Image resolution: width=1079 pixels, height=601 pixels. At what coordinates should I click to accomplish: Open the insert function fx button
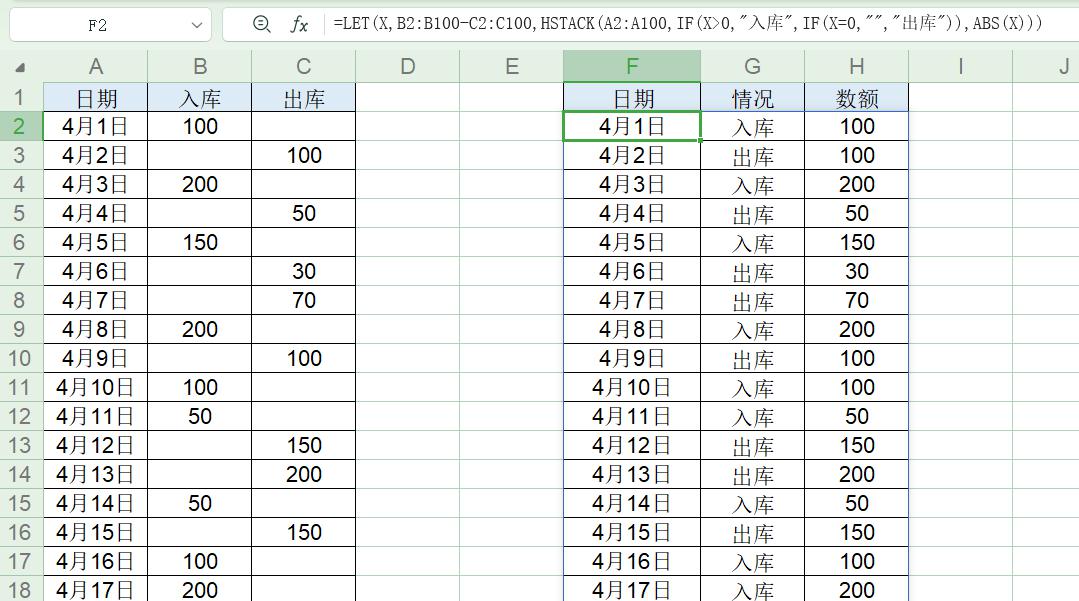(299, 25)
